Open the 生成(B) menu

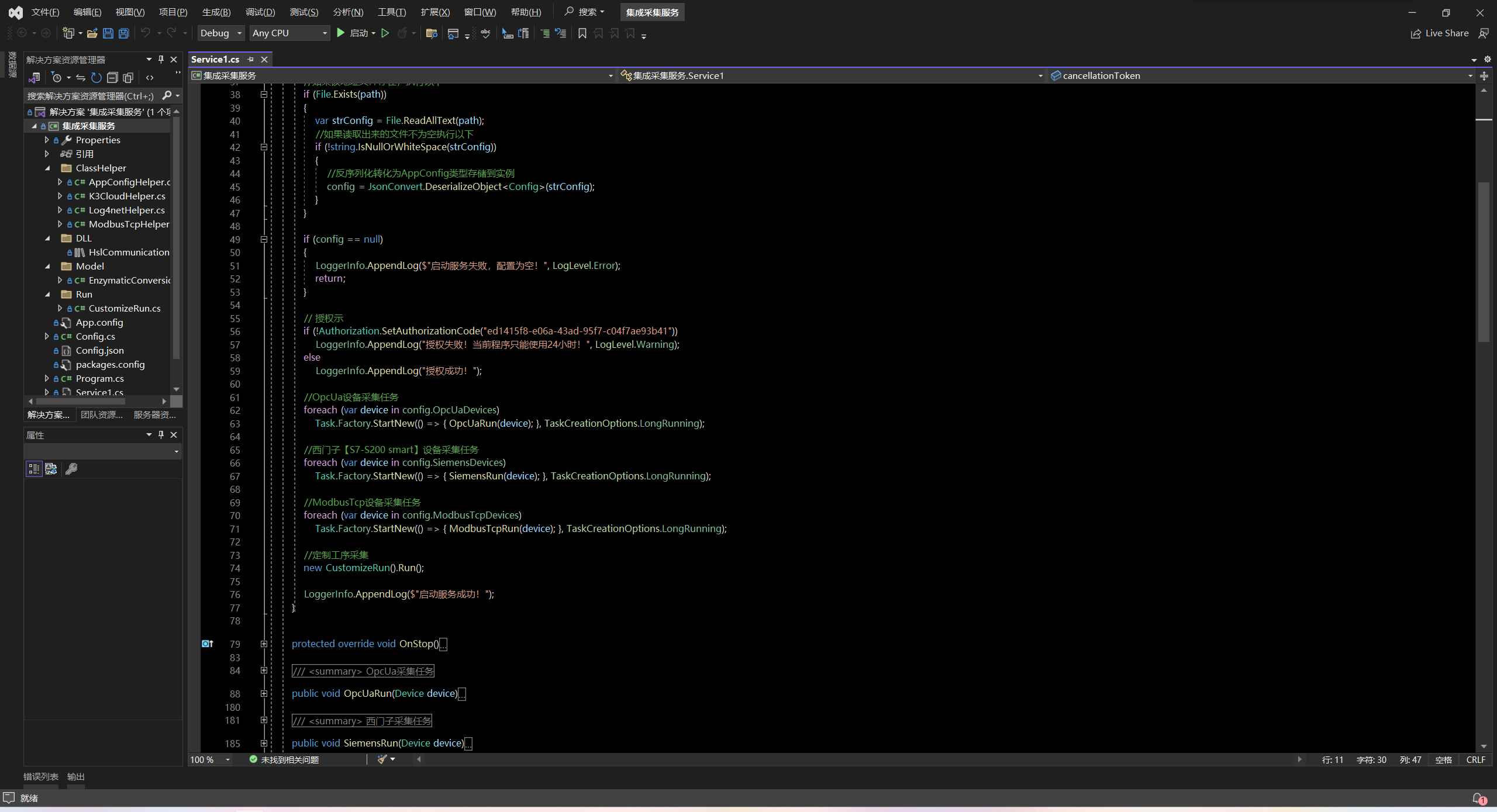click(x=216, y=12)
